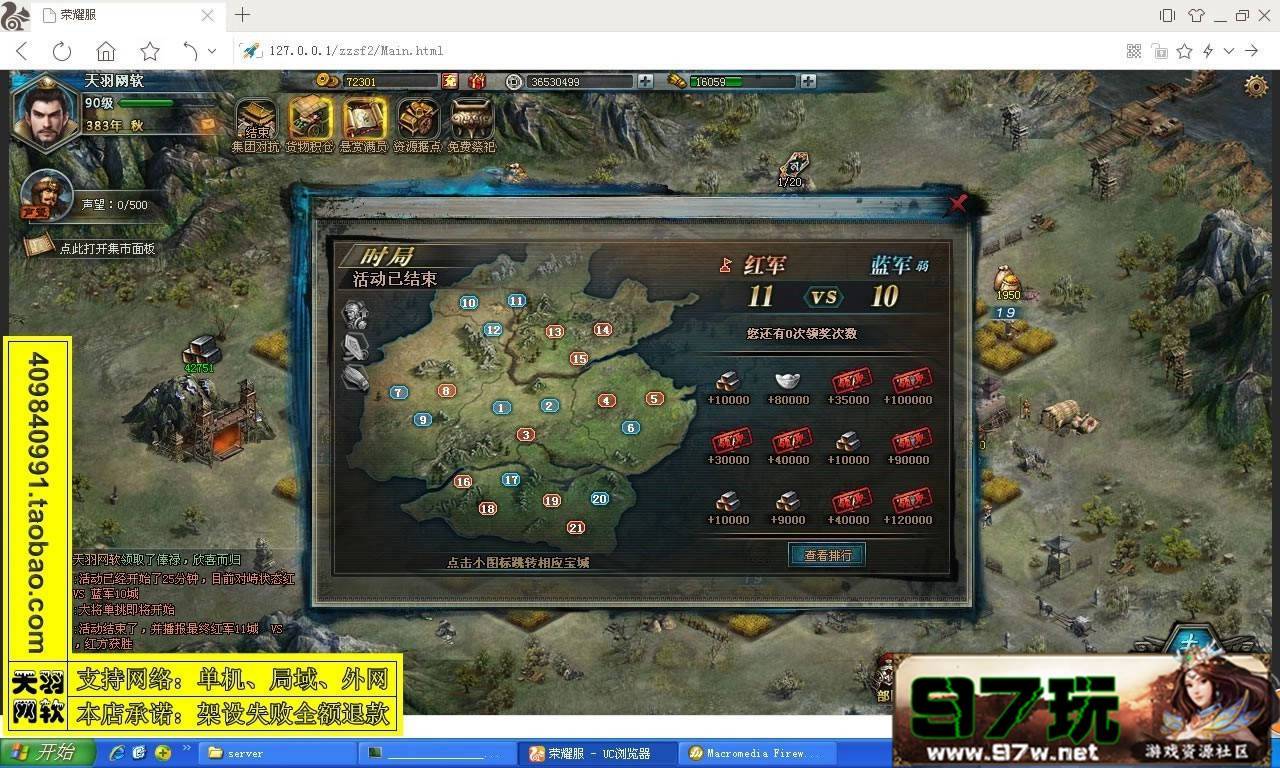Viewport: 1280px width, 768px height.
Task: Go to city 16 on the map
Action: click(462, 481)
